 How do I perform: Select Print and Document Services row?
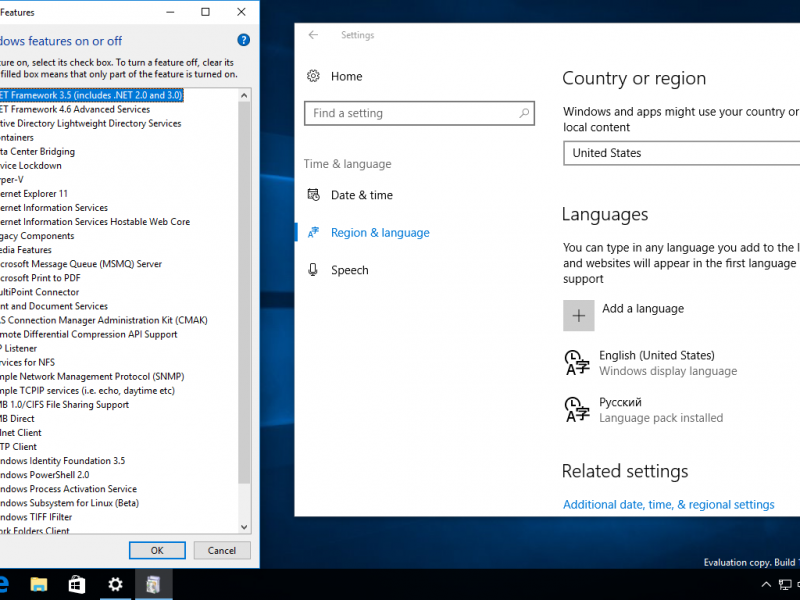[x=54, y=306]
